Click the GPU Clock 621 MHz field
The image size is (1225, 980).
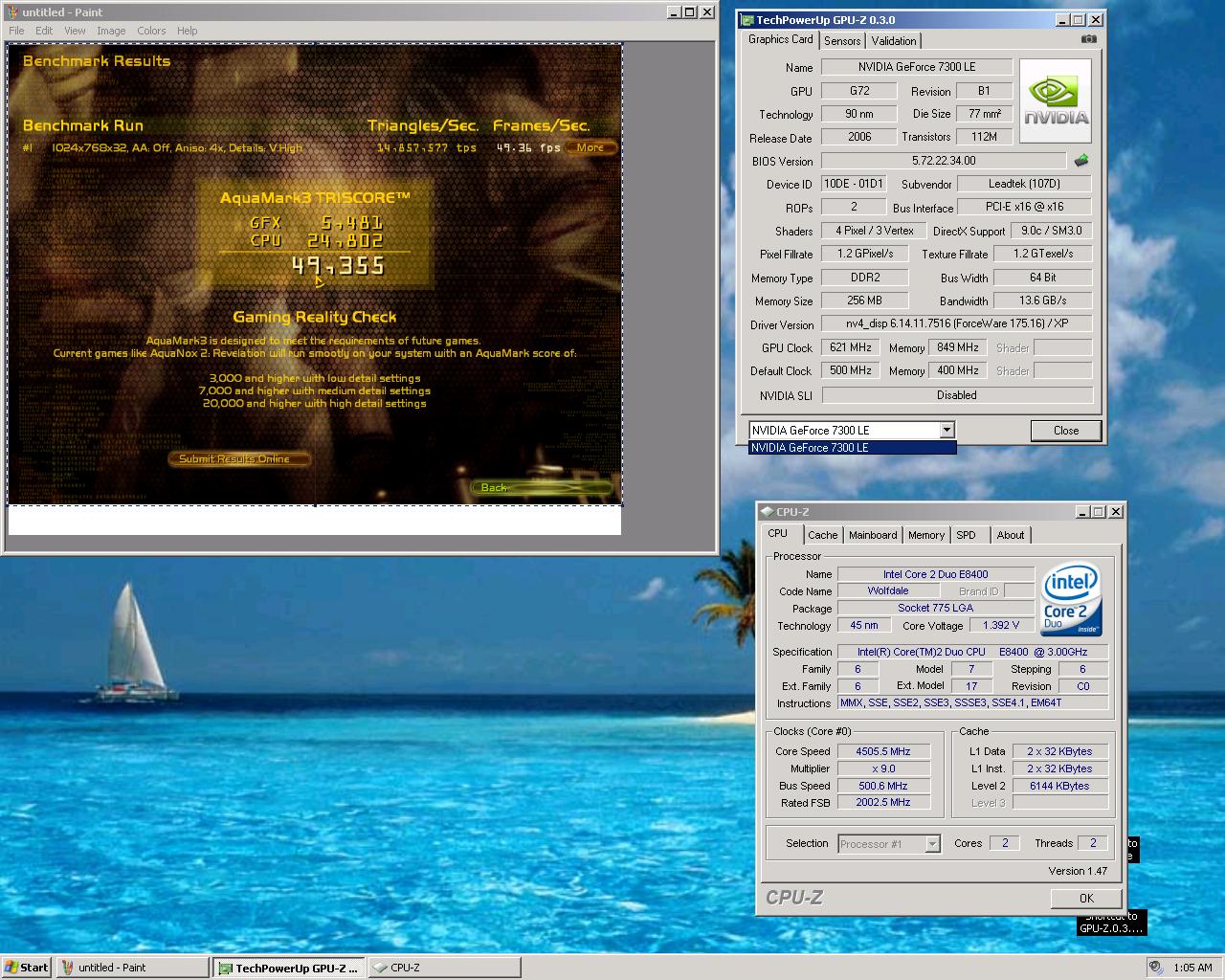click(851, 347)
